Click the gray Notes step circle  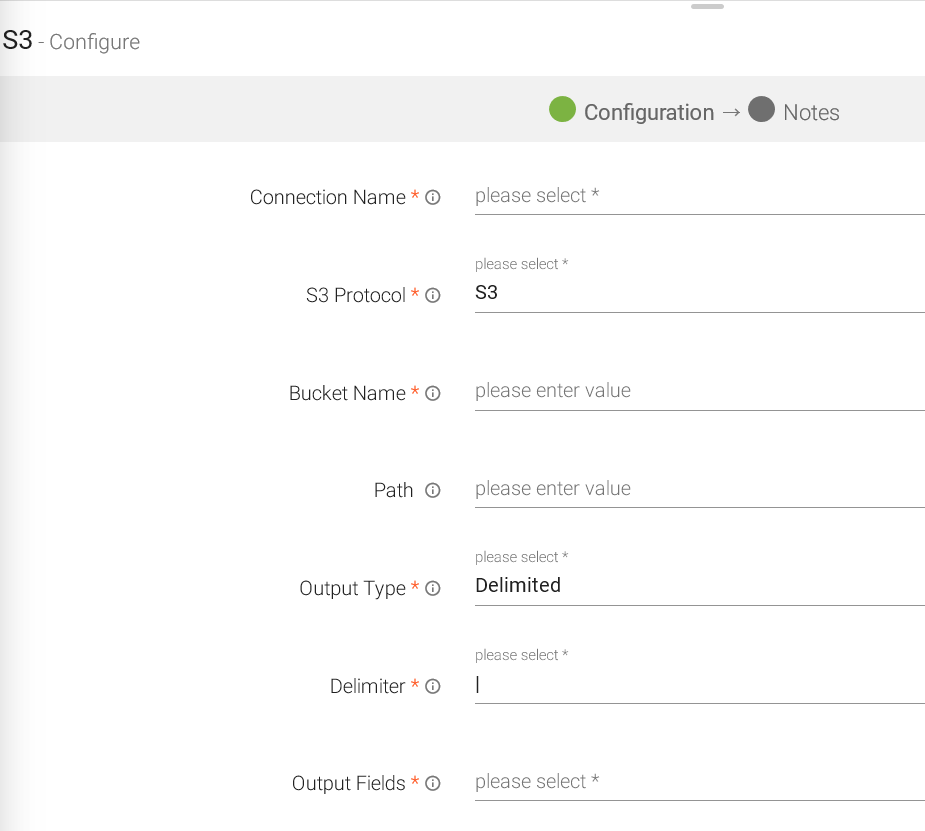click(761, 110)
